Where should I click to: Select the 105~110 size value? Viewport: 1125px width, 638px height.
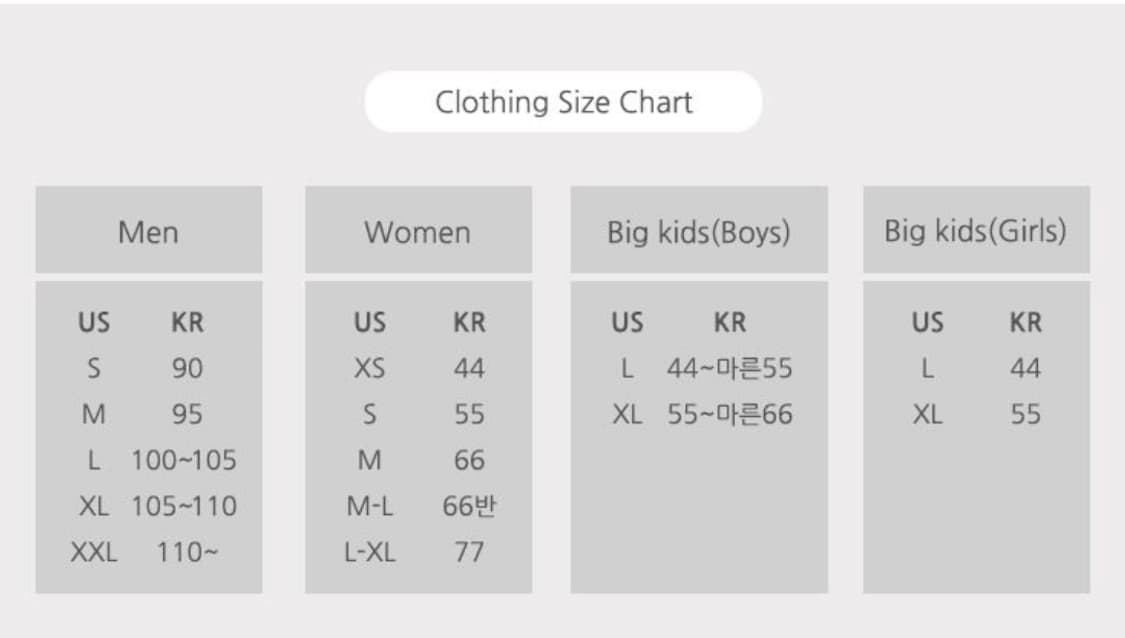pyautogui.click(x=184, y=506)
